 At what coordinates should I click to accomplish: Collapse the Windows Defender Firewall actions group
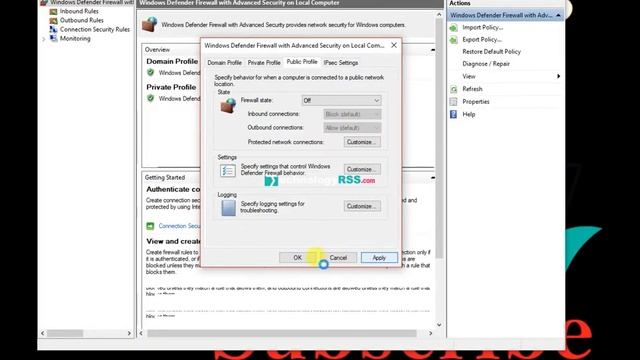[x=558, y=16]
